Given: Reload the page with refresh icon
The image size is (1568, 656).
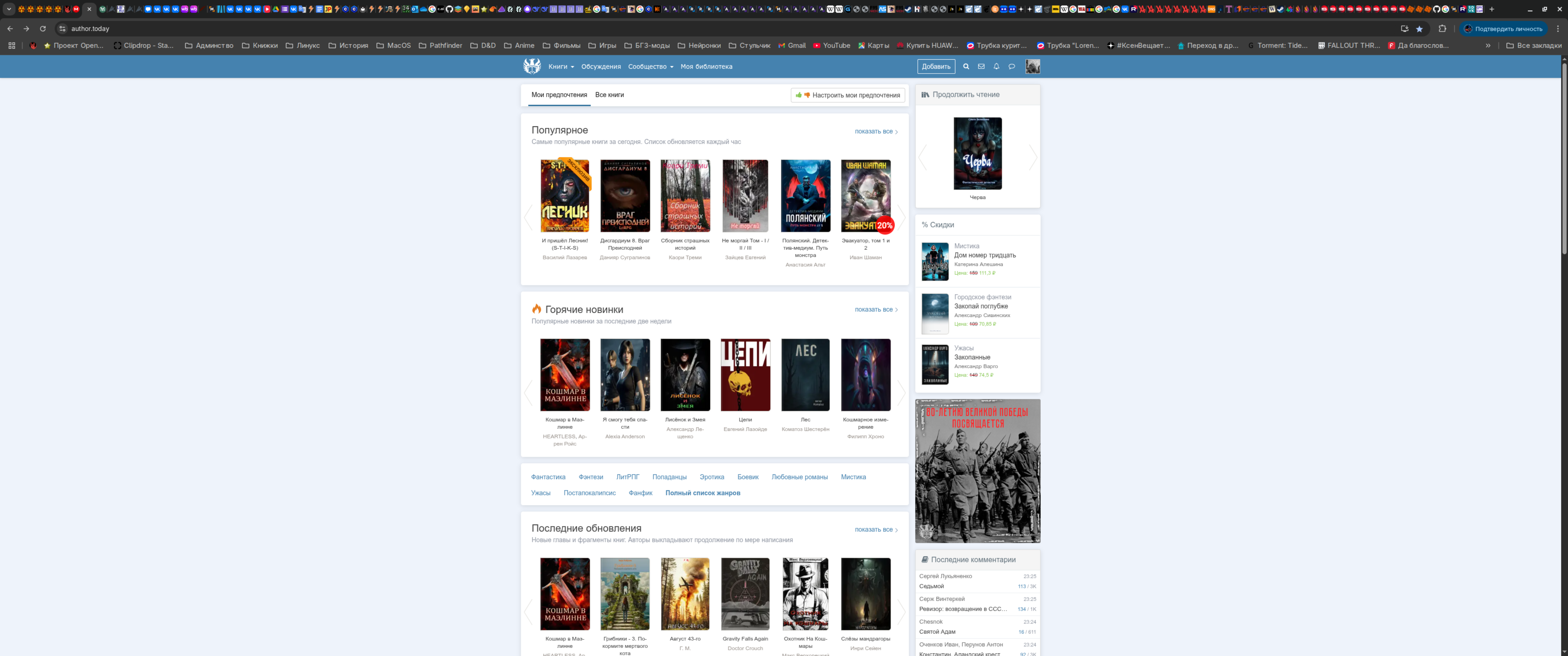Looking at the screenshot, I should pyautogui.click(x=43, y=29).
